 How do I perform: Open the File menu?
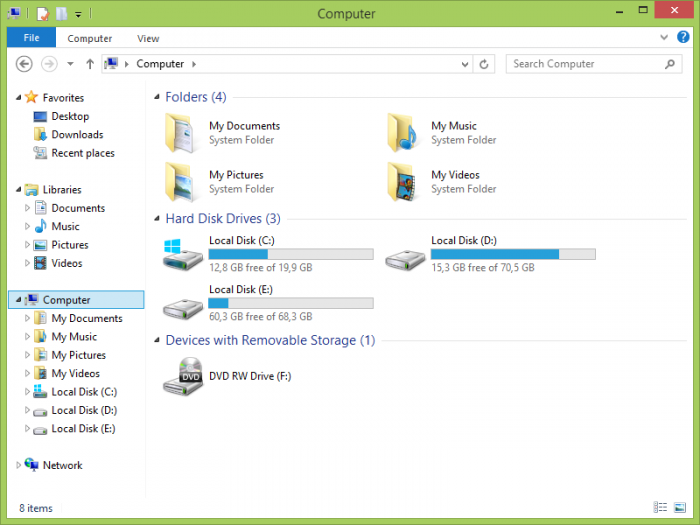pyautogui.click(x=31, y=38)
